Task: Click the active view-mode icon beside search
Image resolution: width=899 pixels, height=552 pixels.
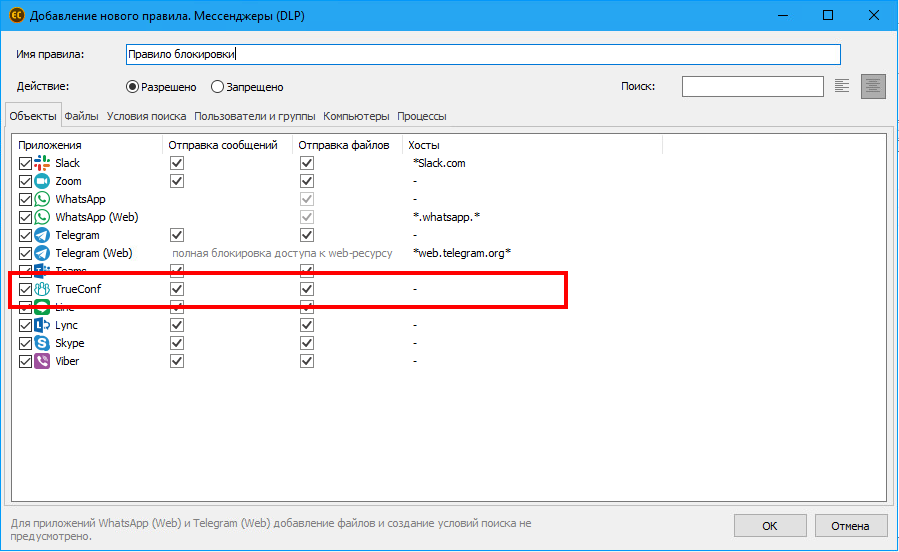Action: (x=874, y=87)
